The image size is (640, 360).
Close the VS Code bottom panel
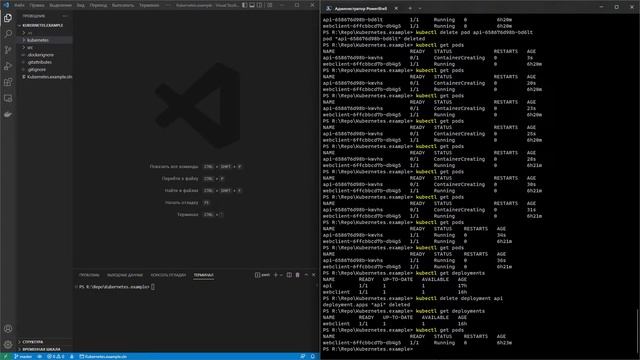[x=313, y=275]
